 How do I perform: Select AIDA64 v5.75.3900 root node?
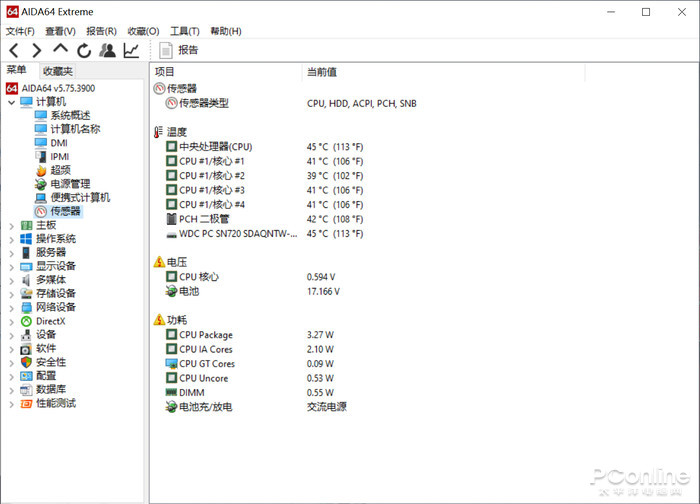click(58, 88)
